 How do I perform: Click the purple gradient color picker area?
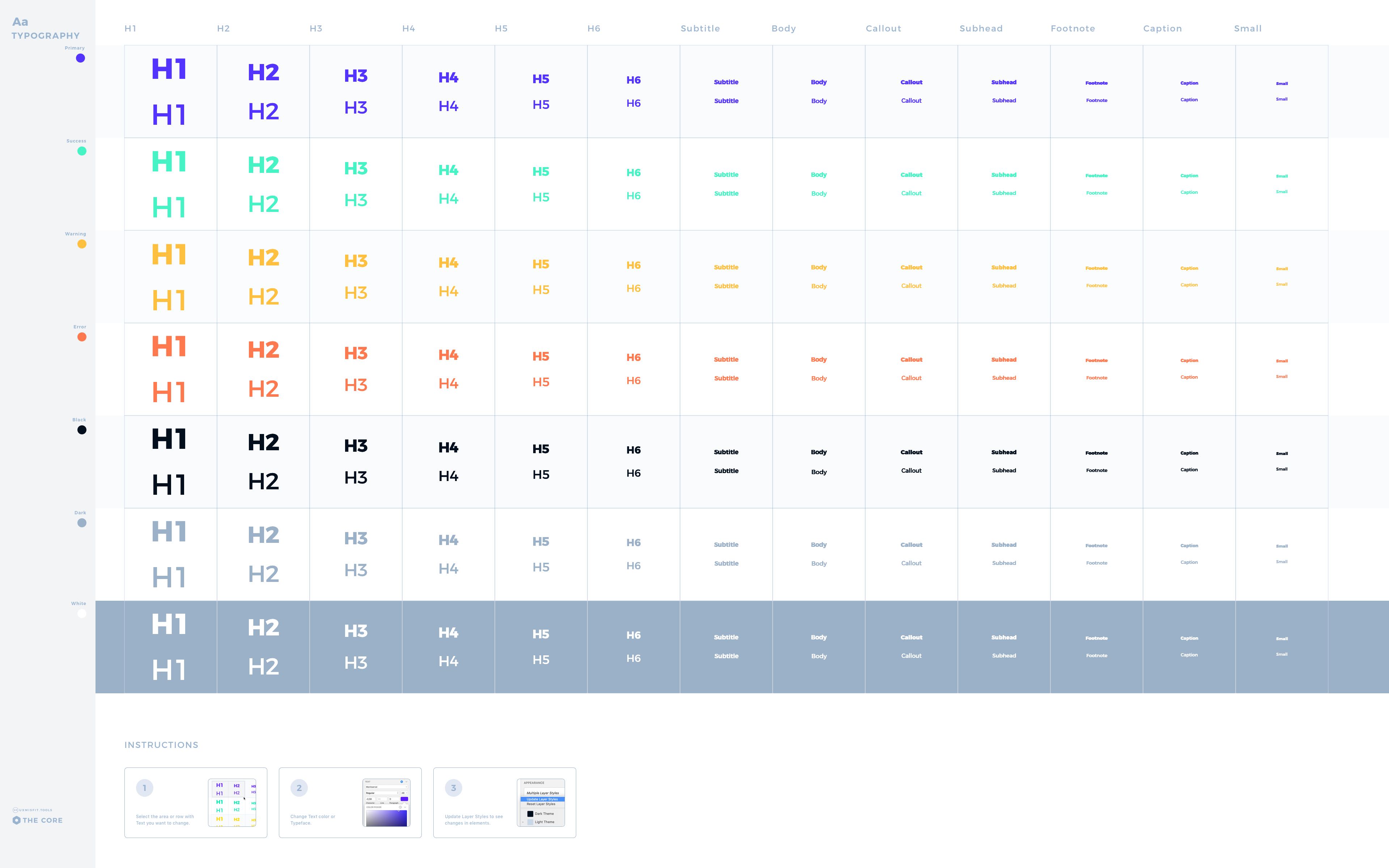(x=386, y=818)
